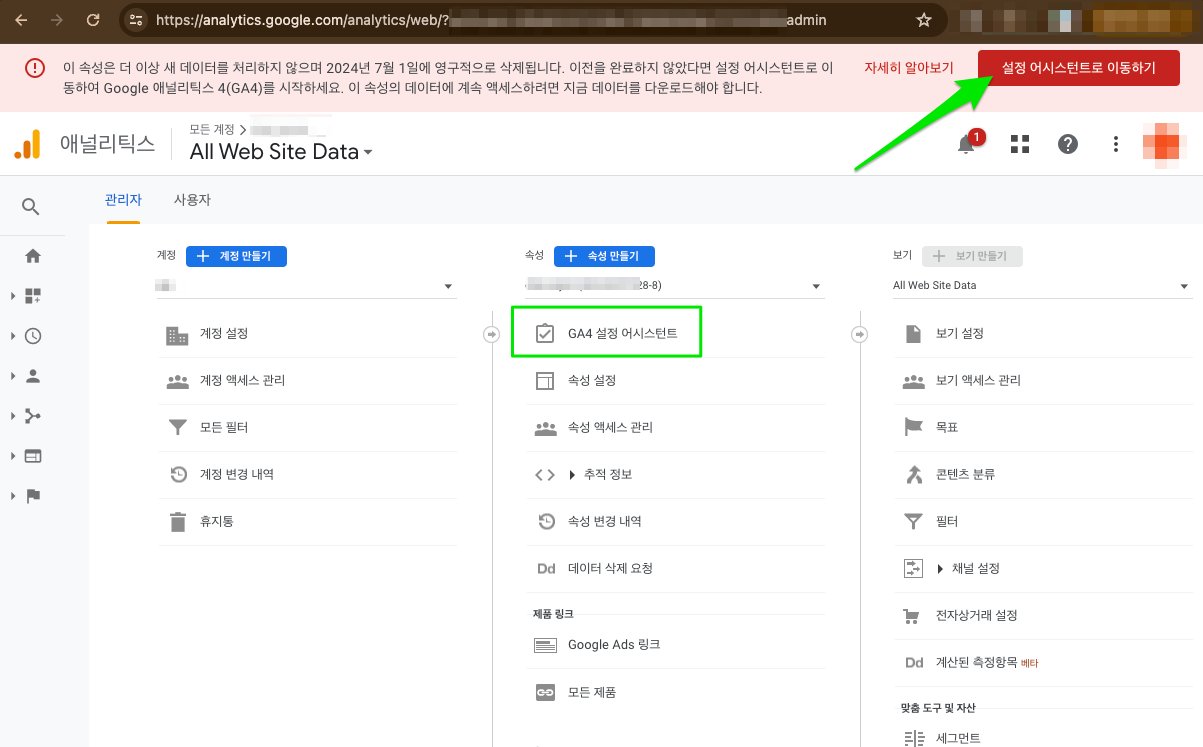Screen dimensions: 1203x747
Task: Click the 보기 만들기 button
Action: click(x=972, y=256)
